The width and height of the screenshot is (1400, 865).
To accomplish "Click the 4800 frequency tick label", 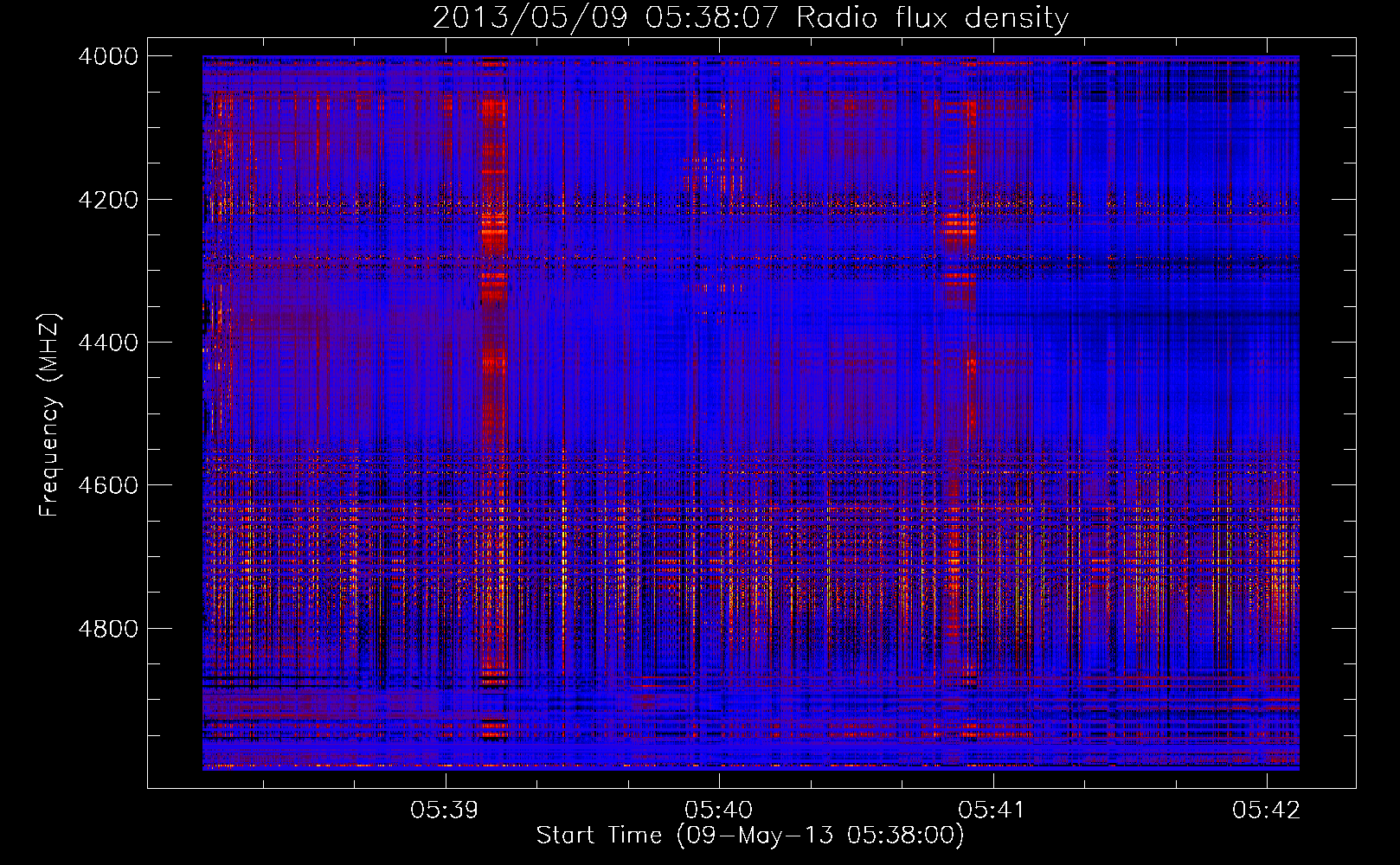I will tap(108, 629).
